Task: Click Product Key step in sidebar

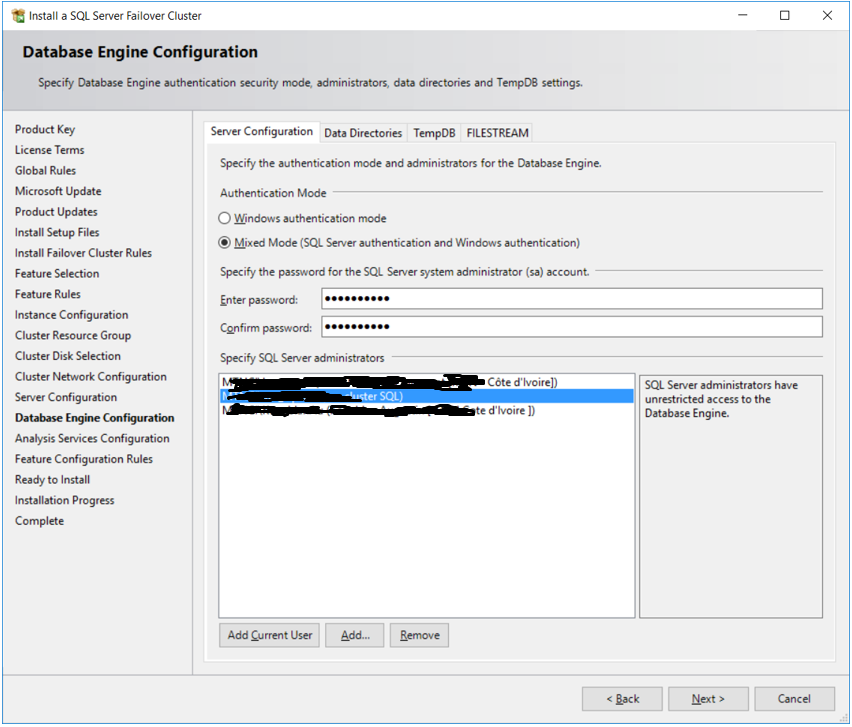Action: pos(45,130)
